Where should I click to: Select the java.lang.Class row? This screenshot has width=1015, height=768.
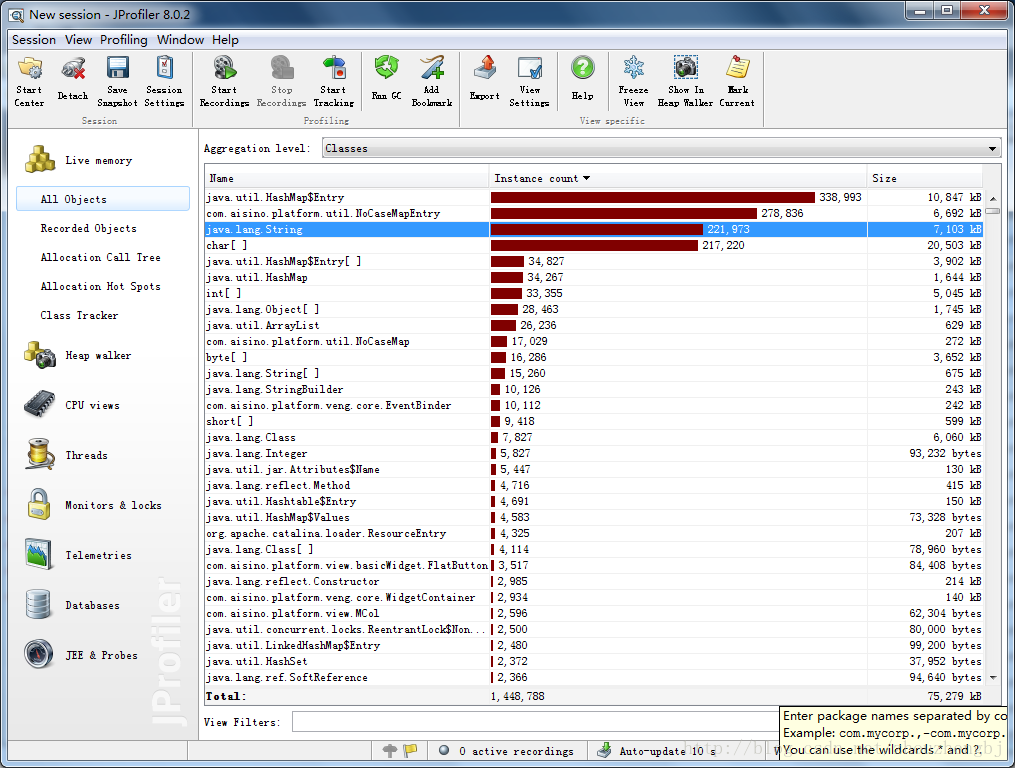(x=594, y=437)
